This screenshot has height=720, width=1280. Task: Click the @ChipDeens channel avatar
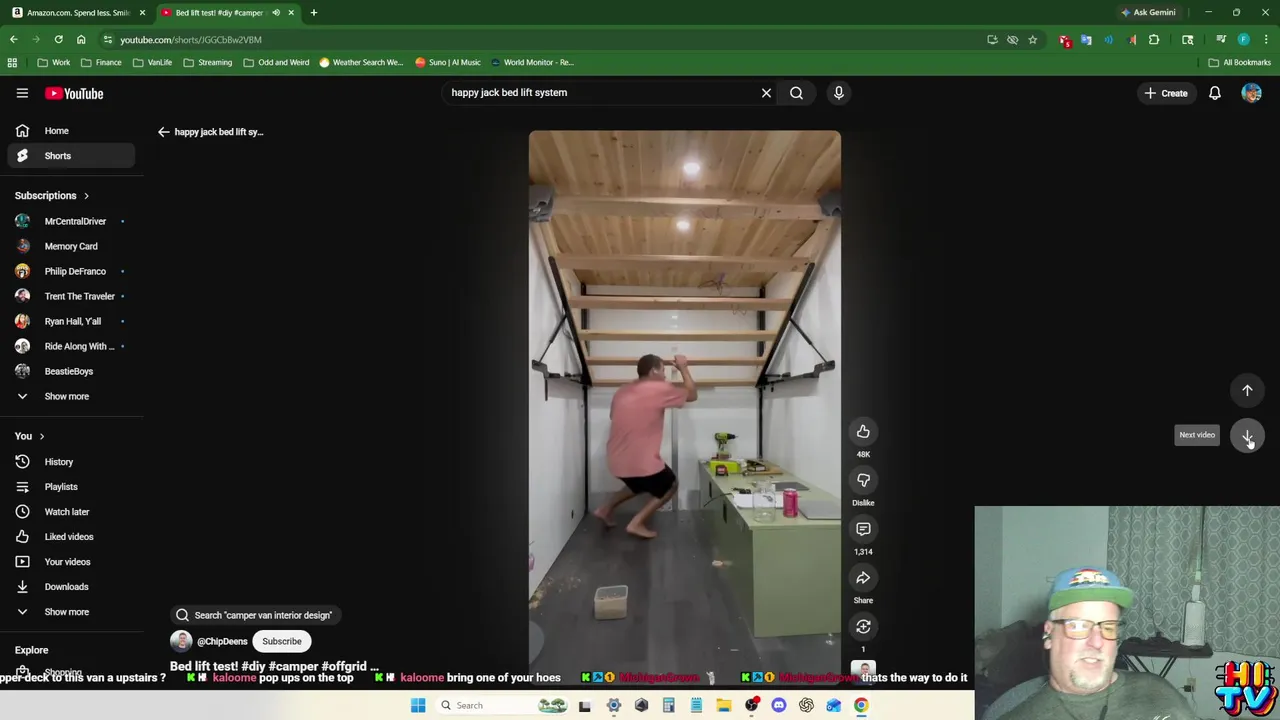pos(181,641)
